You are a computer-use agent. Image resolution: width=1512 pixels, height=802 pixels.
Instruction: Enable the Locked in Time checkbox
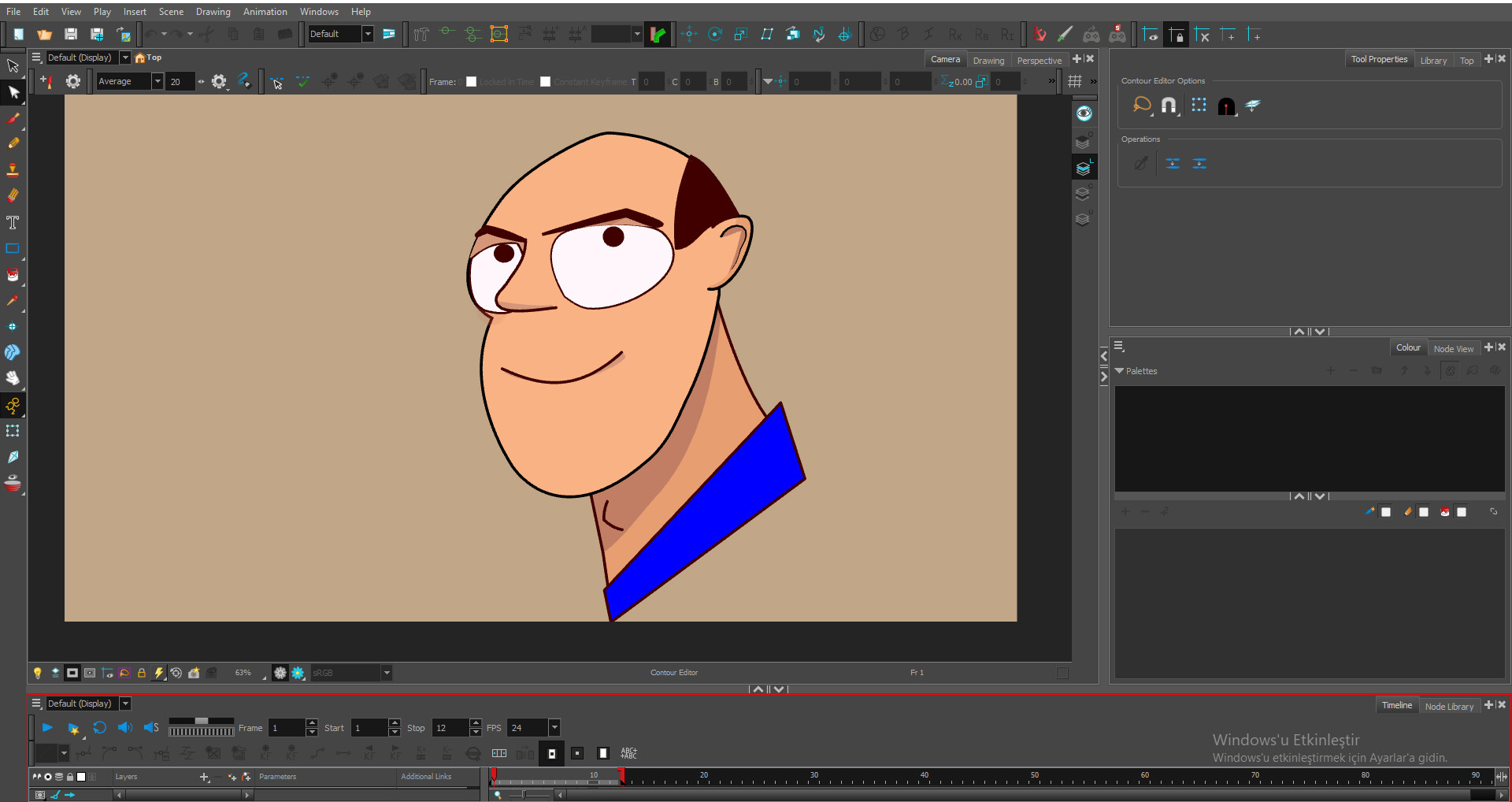pos(471,81)
